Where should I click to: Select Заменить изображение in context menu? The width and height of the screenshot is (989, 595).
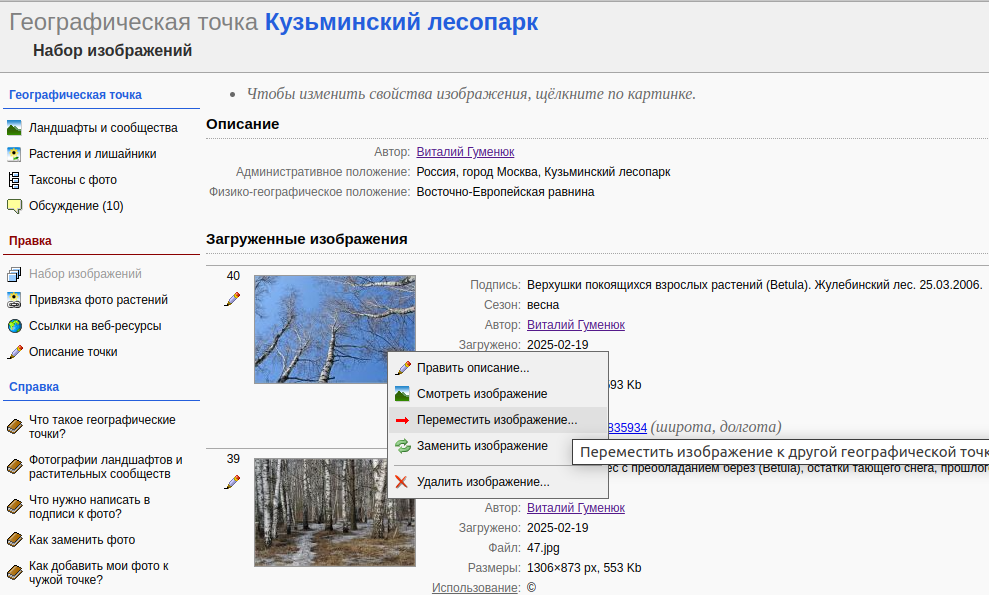click(x=481, y=446)
